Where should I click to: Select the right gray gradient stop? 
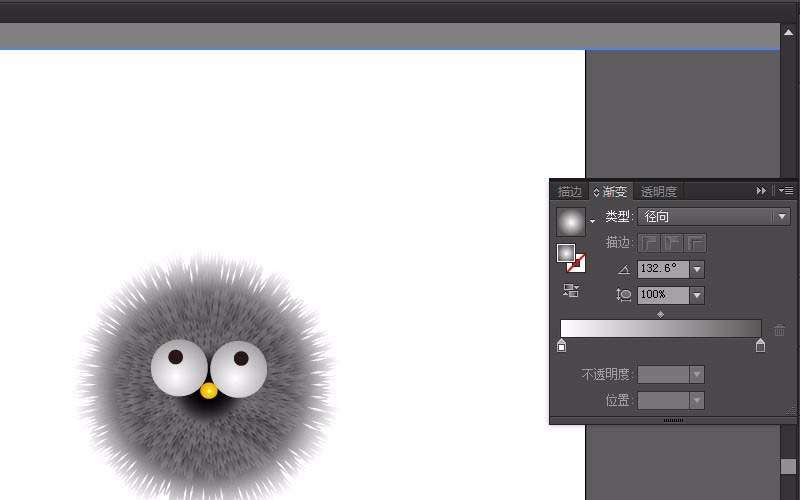coord(760,346)
